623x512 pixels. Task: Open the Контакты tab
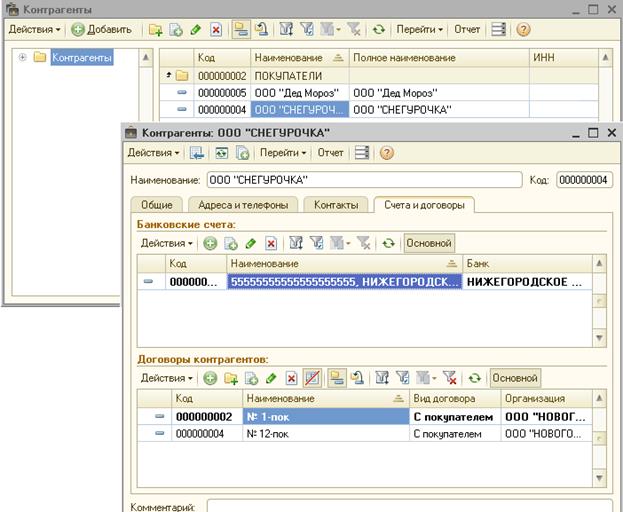(335, 205)
